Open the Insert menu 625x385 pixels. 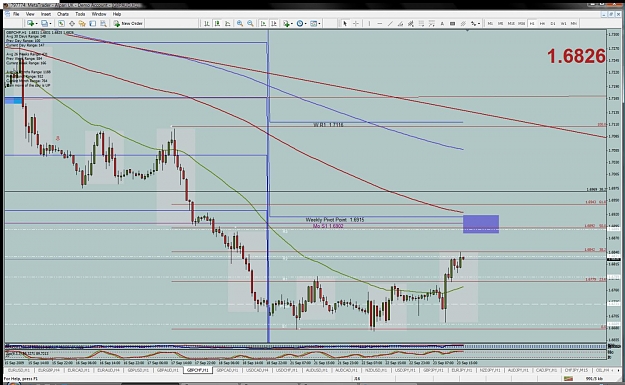46,14
